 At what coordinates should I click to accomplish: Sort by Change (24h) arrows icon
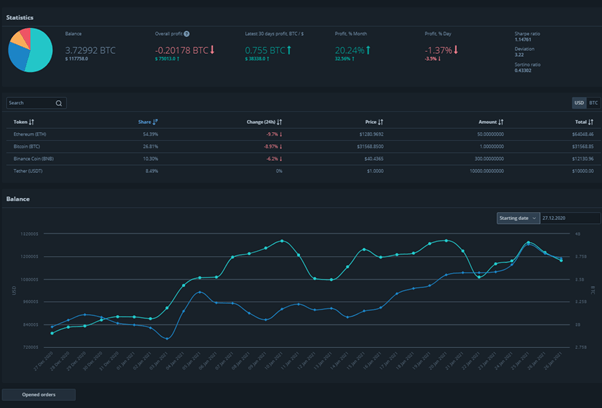[280, 122]
